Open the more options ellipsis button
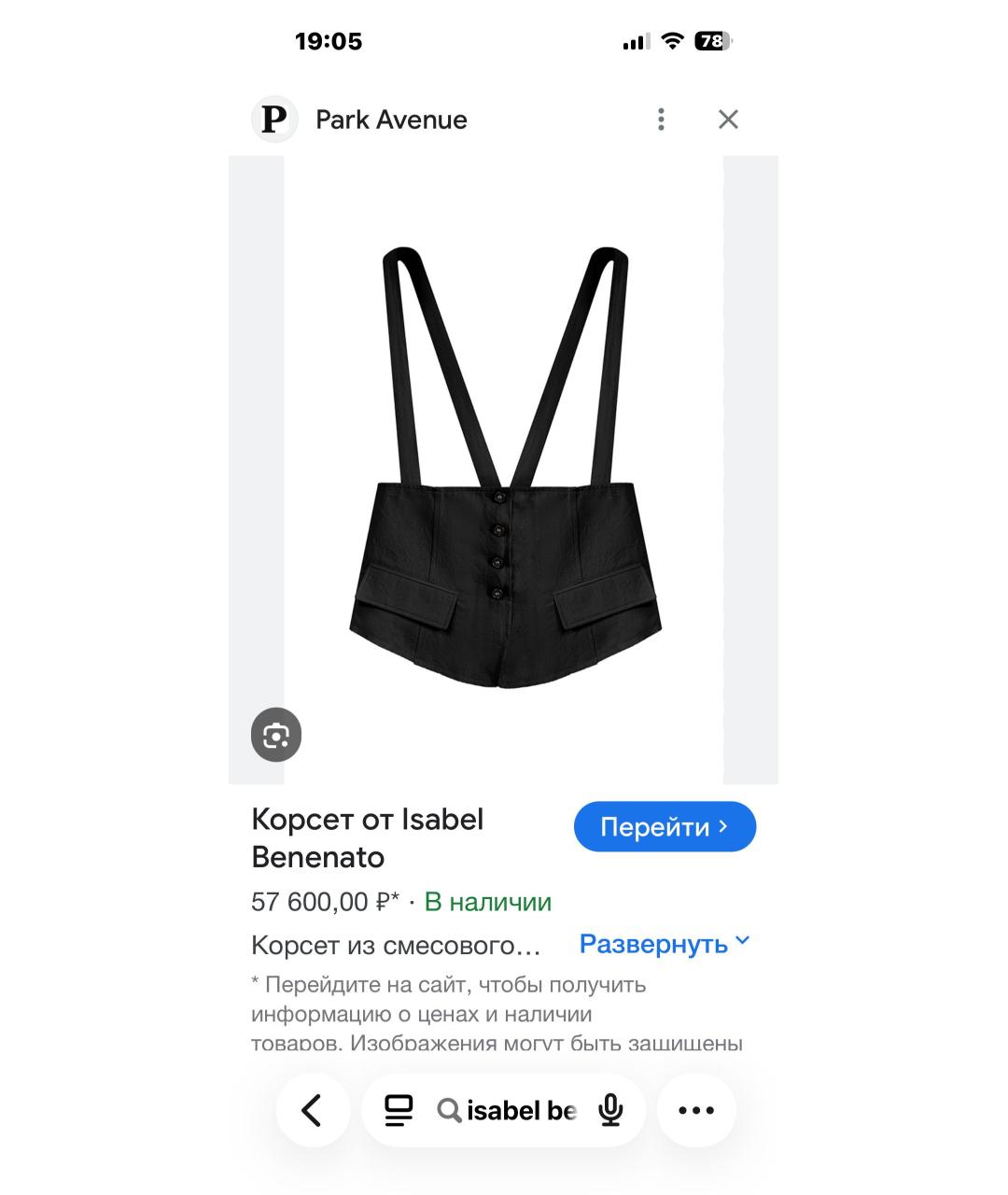This screenshot has height=1195, width=1008. coord(696,1110)
